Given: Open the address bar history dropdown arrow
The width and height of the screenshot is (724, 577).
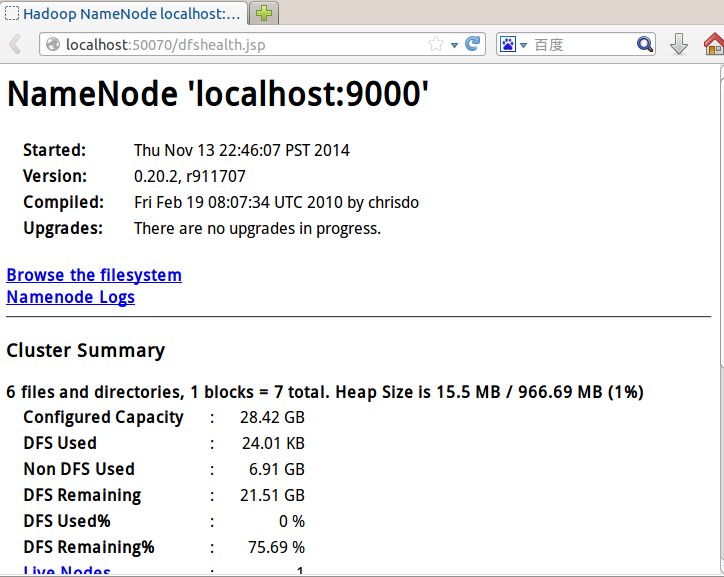Looking at the screenshot, I should point(454,45).
